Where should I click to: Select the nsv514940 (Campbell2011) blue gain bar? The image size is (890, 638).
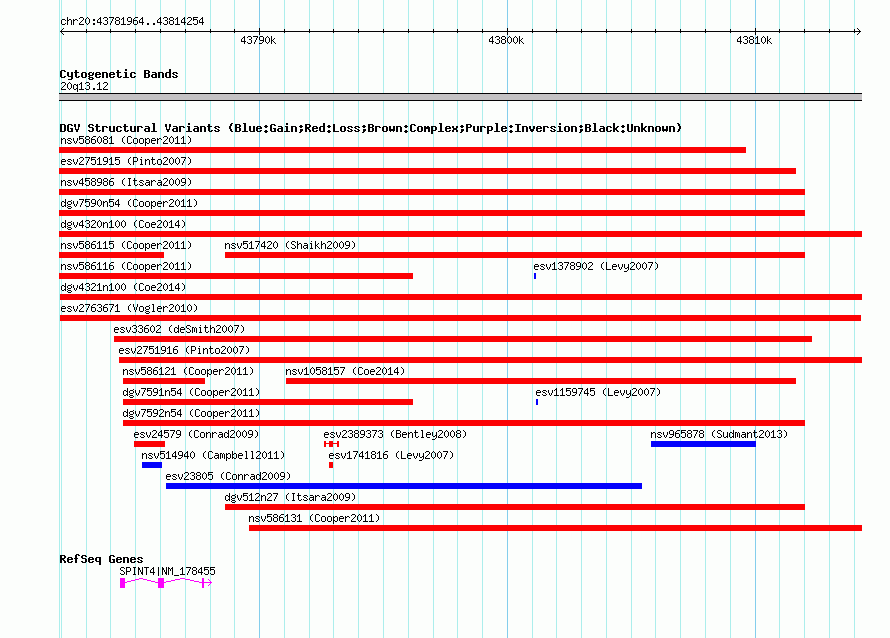(152, 465)
